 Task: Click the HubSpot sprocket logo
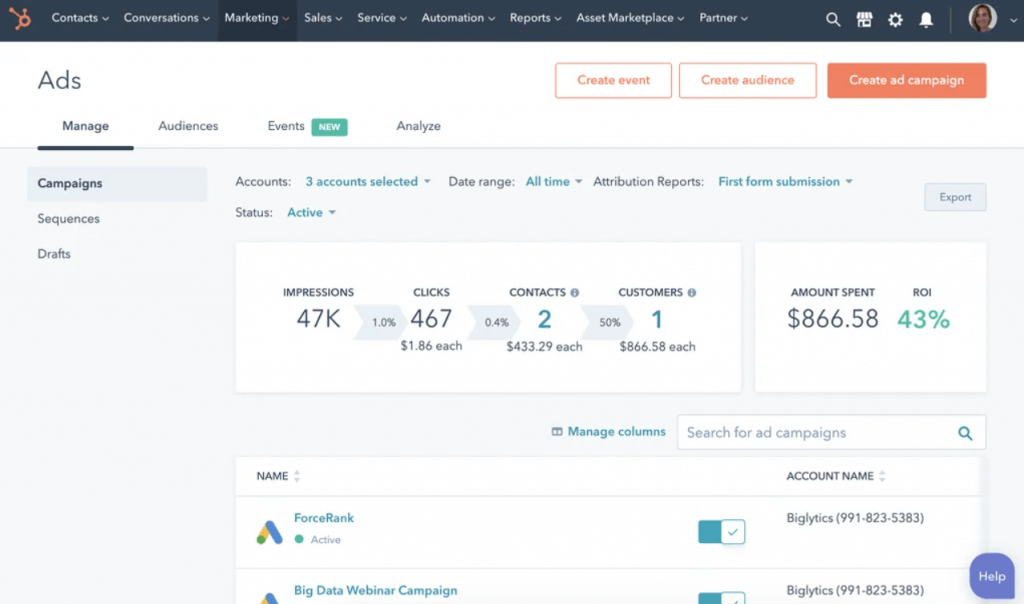19,18
